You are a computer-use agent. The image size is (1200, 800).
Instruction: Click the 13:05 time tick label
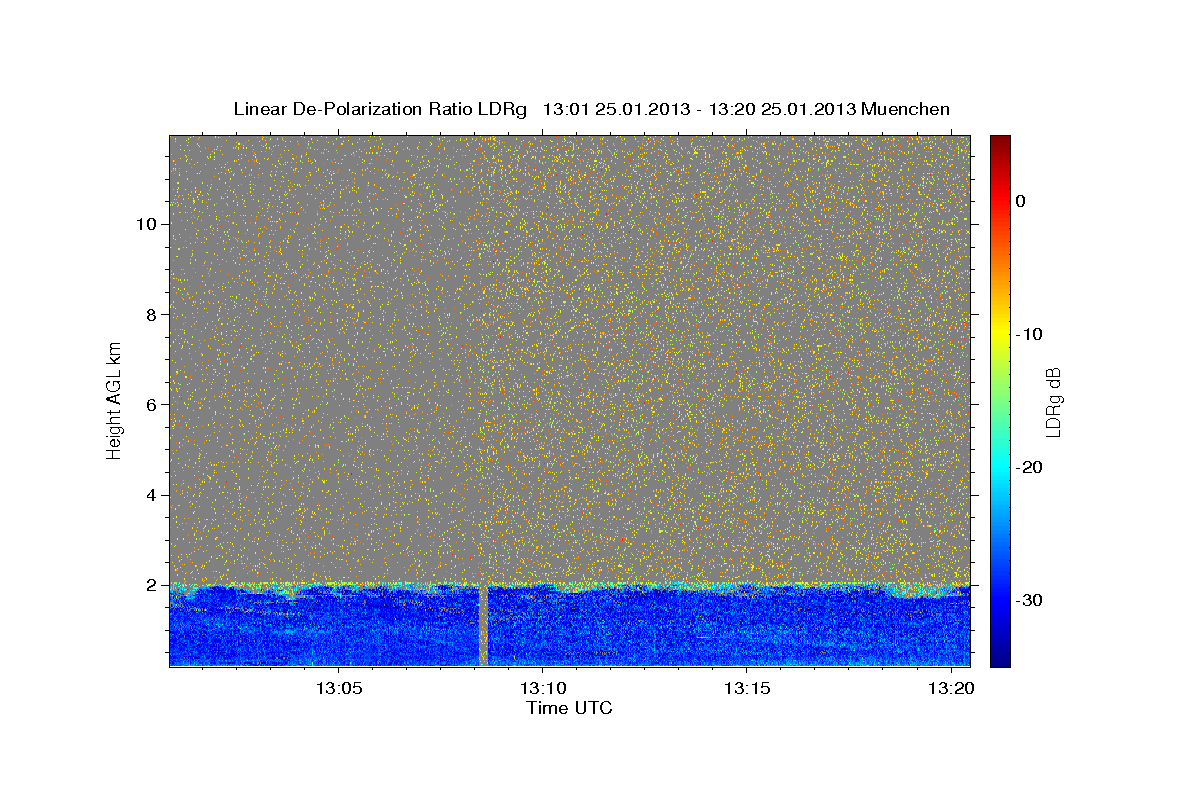point(338,689)
